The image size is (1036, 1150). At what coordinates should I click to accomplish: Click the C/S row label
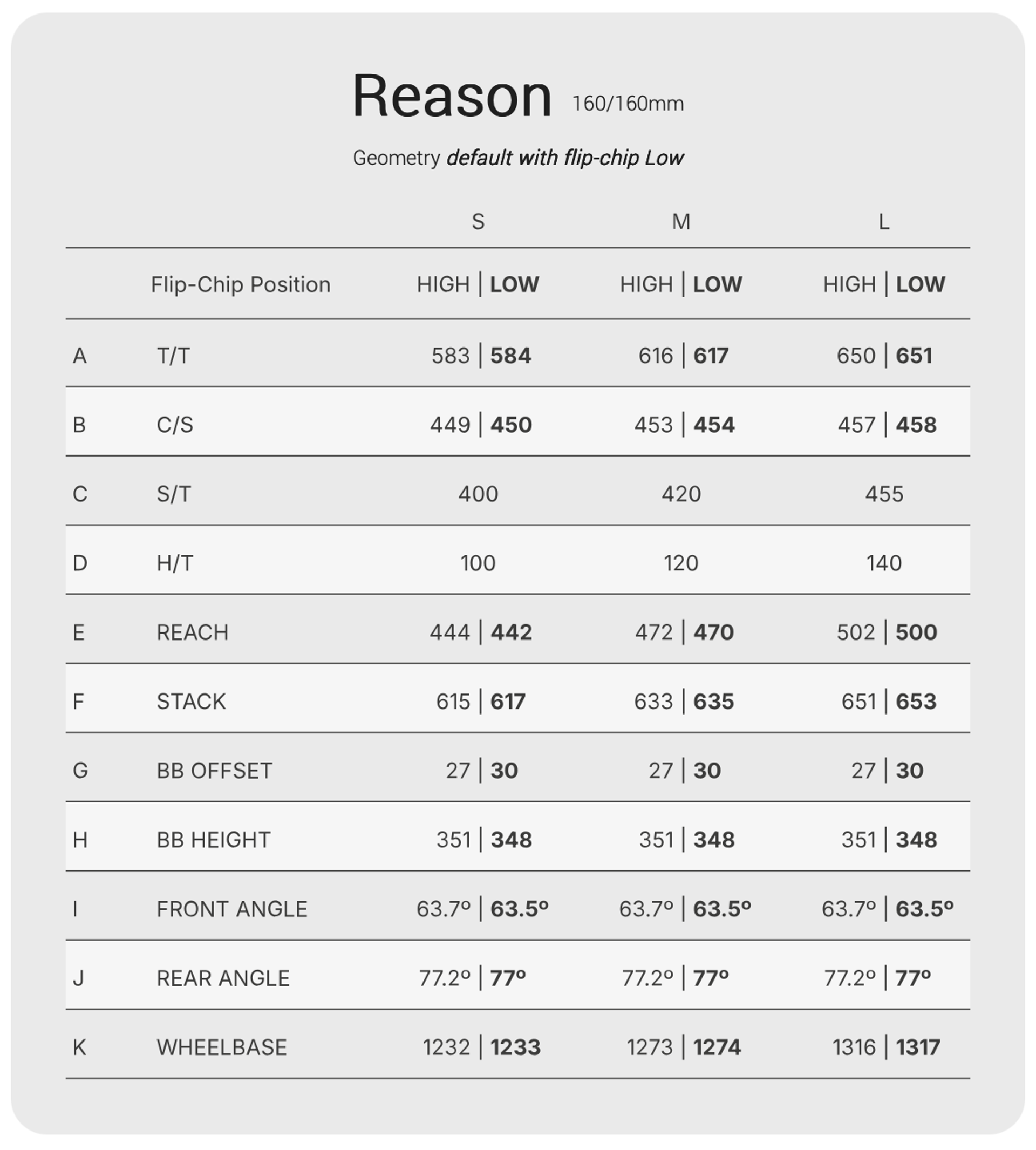click(175, 425)
